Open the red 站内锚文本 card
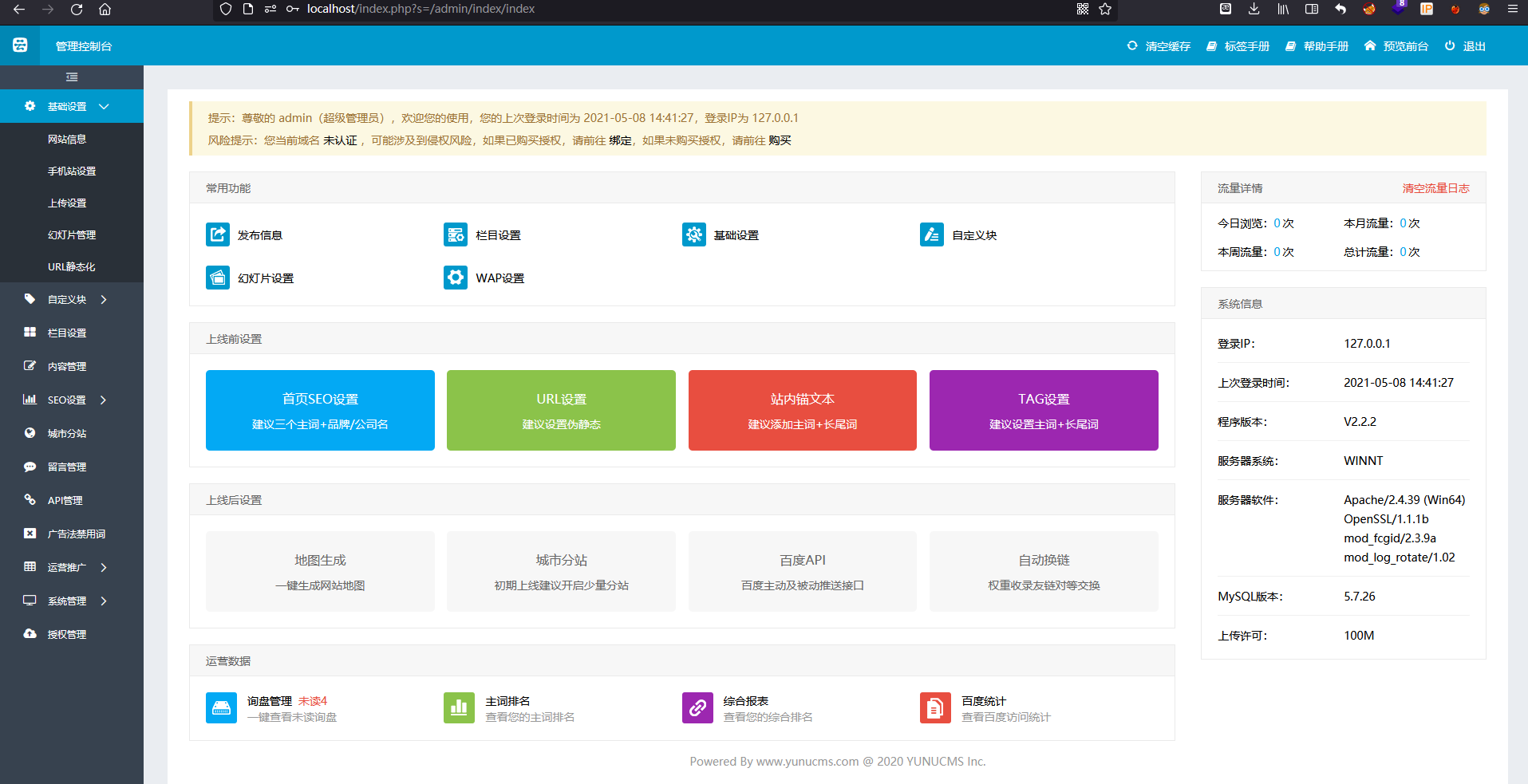 (803, 410)
